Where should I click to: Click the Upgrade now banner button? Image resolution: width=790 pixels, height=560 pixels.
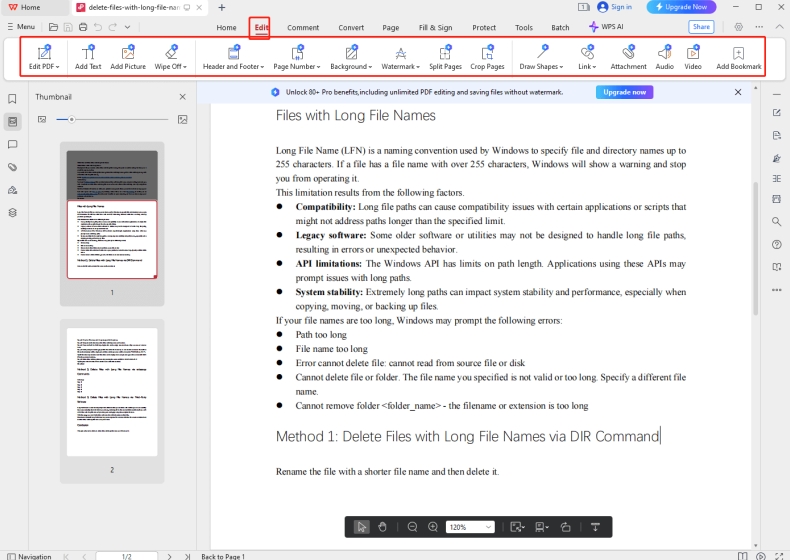point(625,92)
